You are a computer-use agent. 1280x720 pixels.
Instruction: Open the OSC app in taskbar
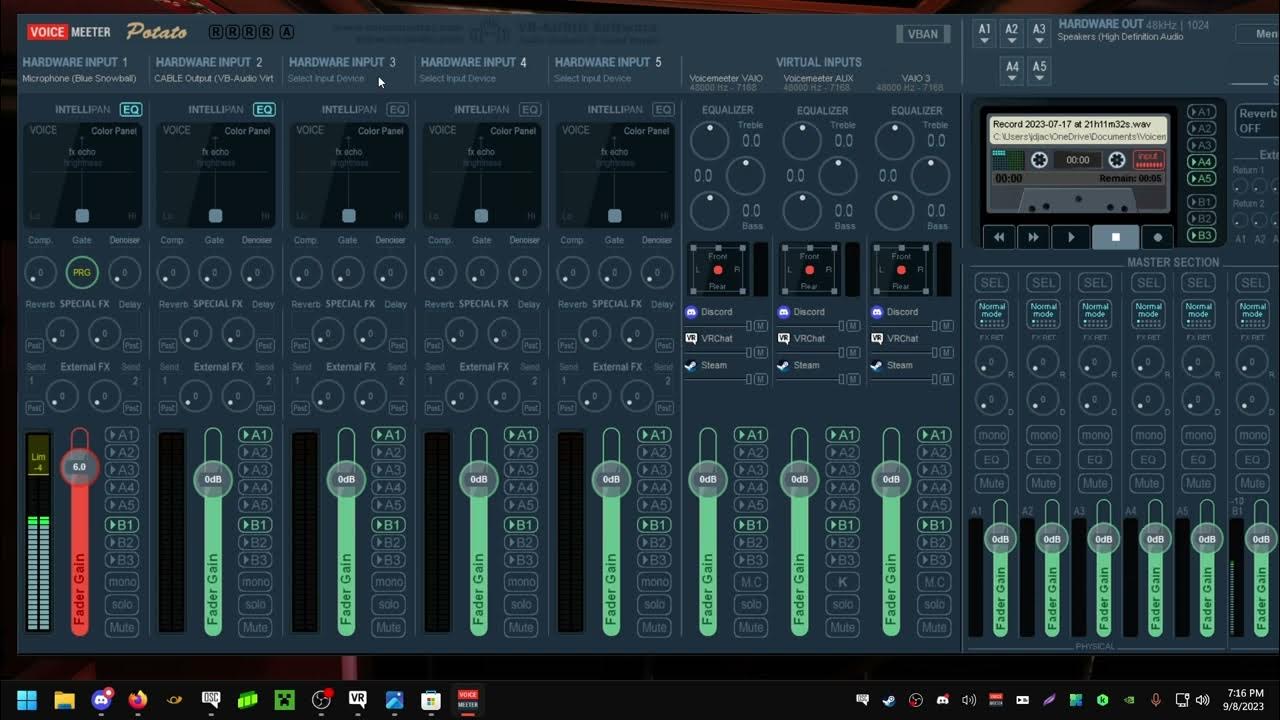click(x=211, y=700)
